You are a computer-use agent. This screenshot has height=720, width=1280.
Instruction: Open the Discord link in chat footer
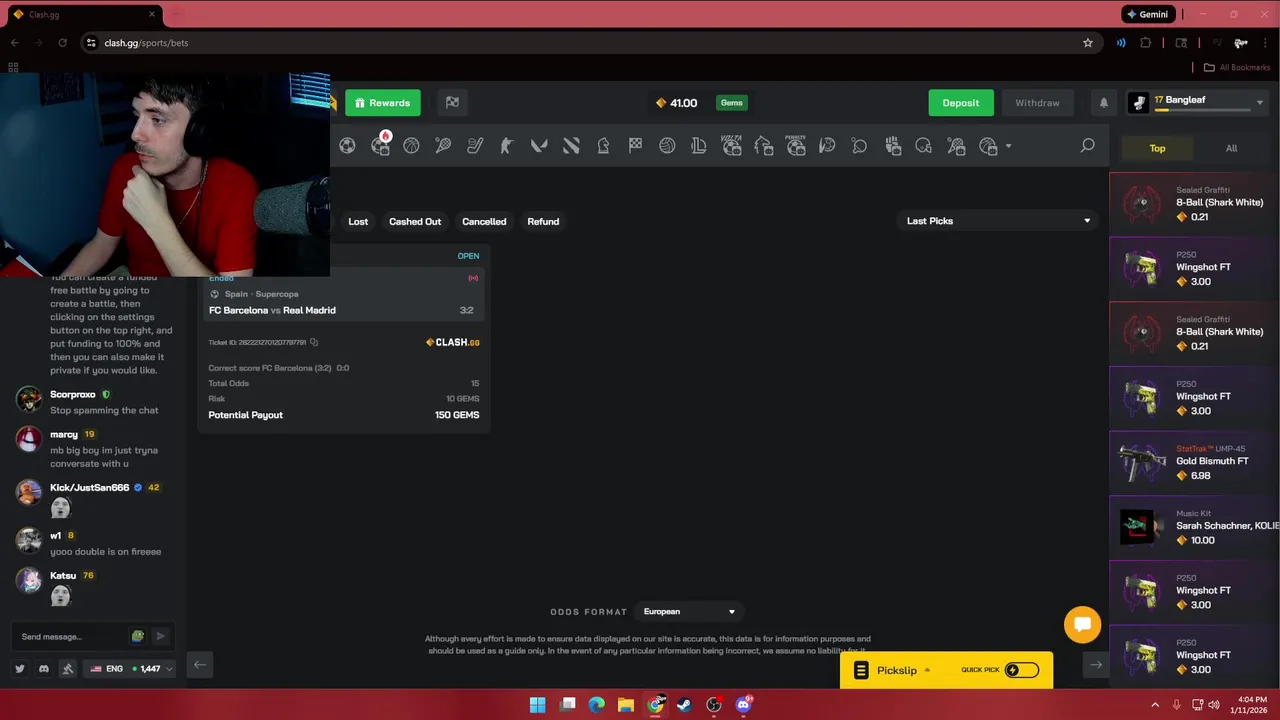(44, 669)
